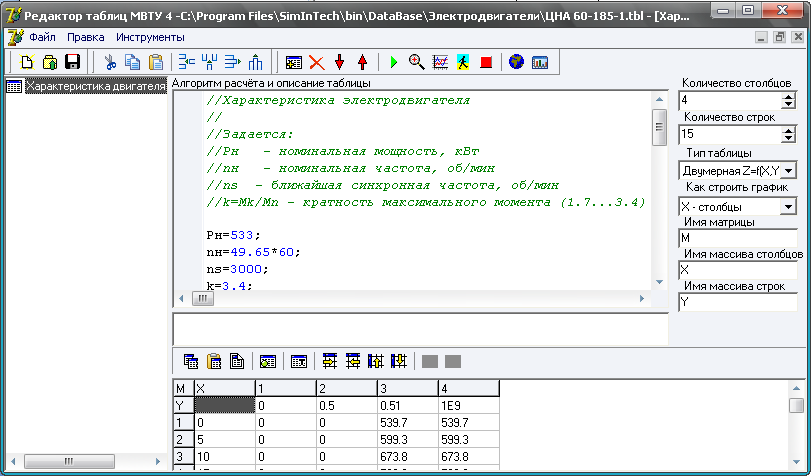Click the row array name field
Viewport: 811px width, 476px height.
[736, 301]
